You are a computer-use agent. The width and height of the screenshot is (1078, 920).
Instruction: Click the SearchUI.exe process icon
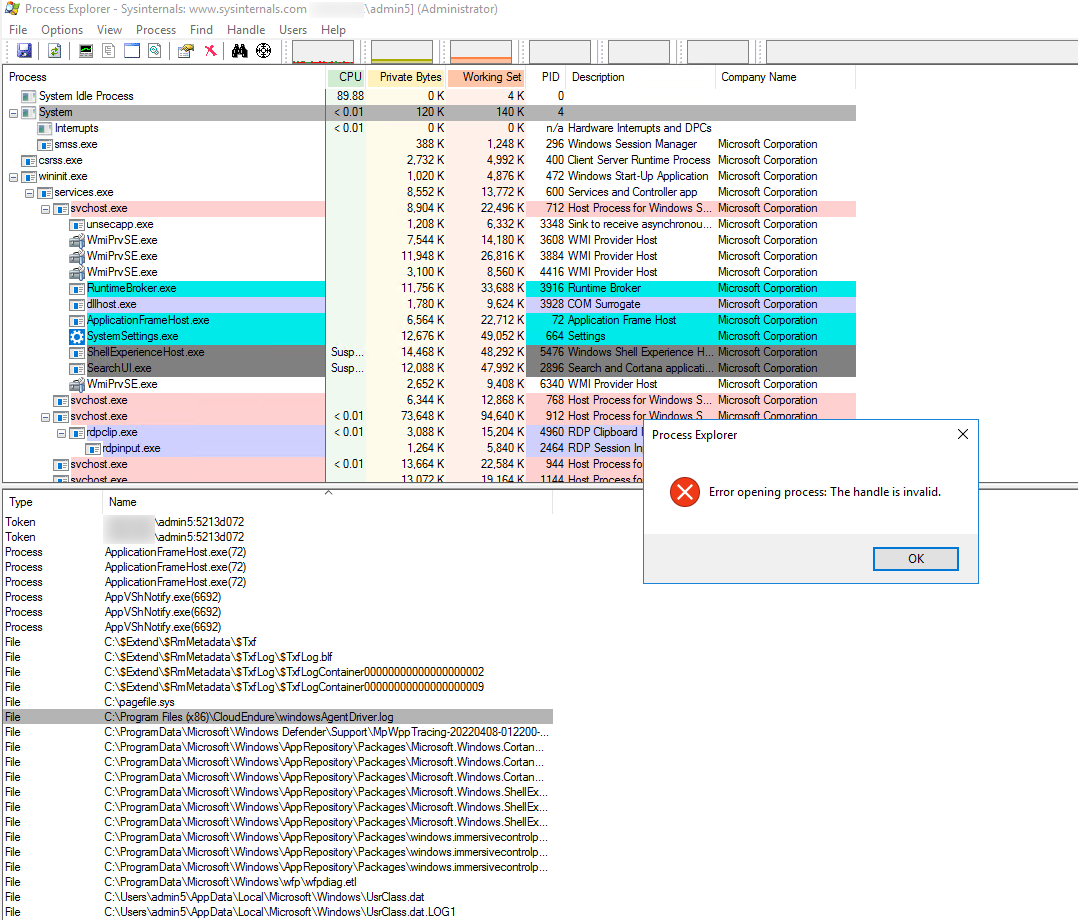(x=77, y=369)
